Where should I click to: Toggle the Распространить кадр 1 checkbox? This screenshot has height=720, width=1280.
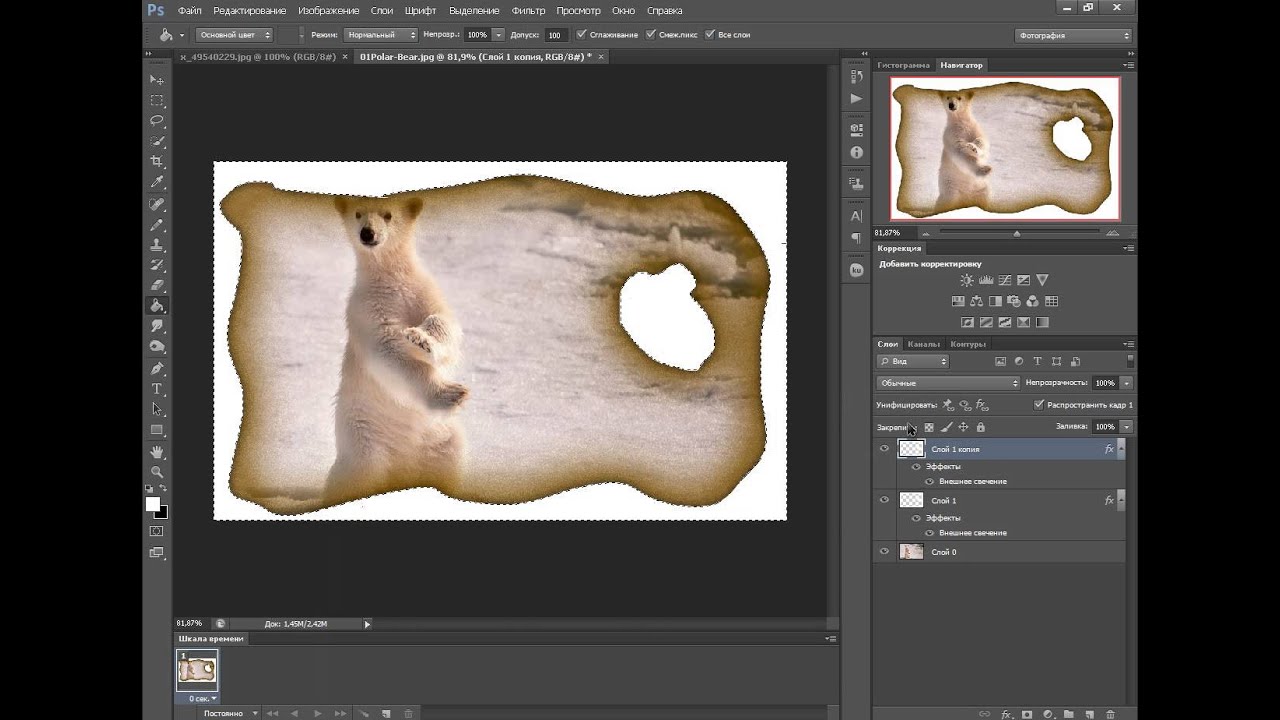coord(1039,405)
